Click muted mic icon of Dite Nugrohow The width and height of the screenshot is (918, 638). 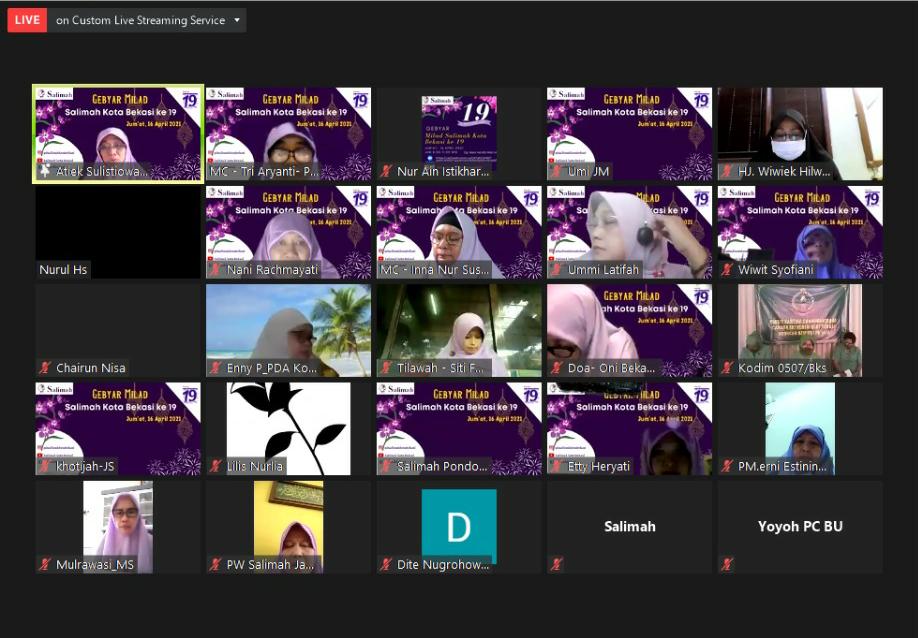386,565
